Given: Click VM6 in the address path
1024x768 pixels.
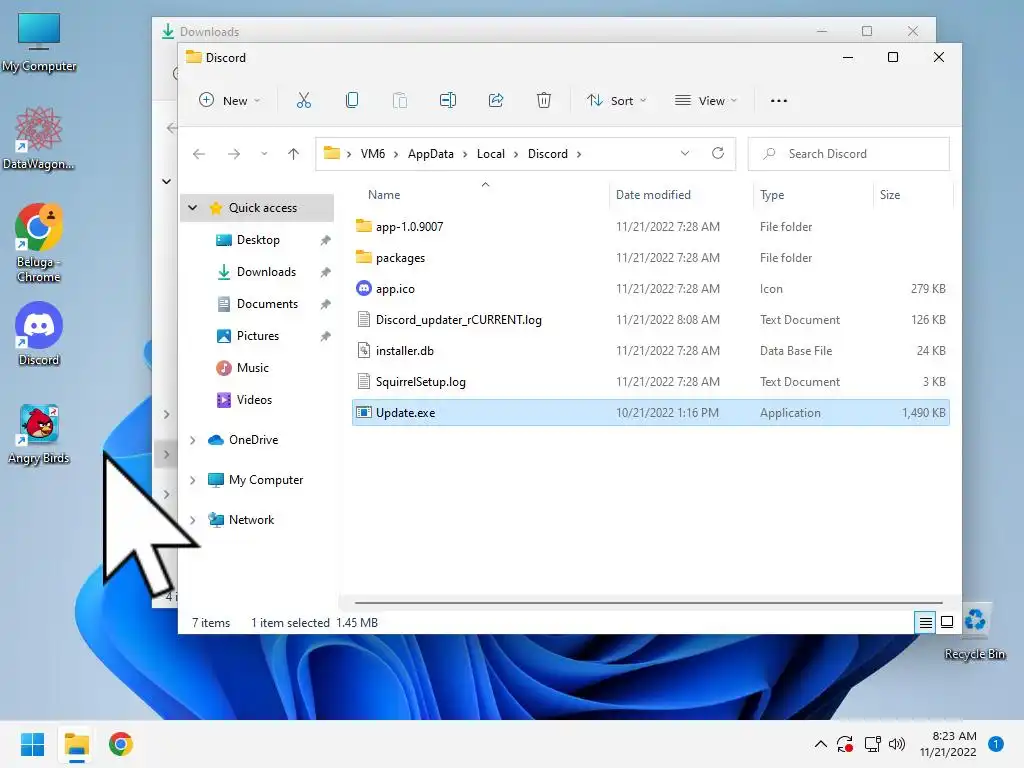Looking at the screenshot, I should pos(372,154).
